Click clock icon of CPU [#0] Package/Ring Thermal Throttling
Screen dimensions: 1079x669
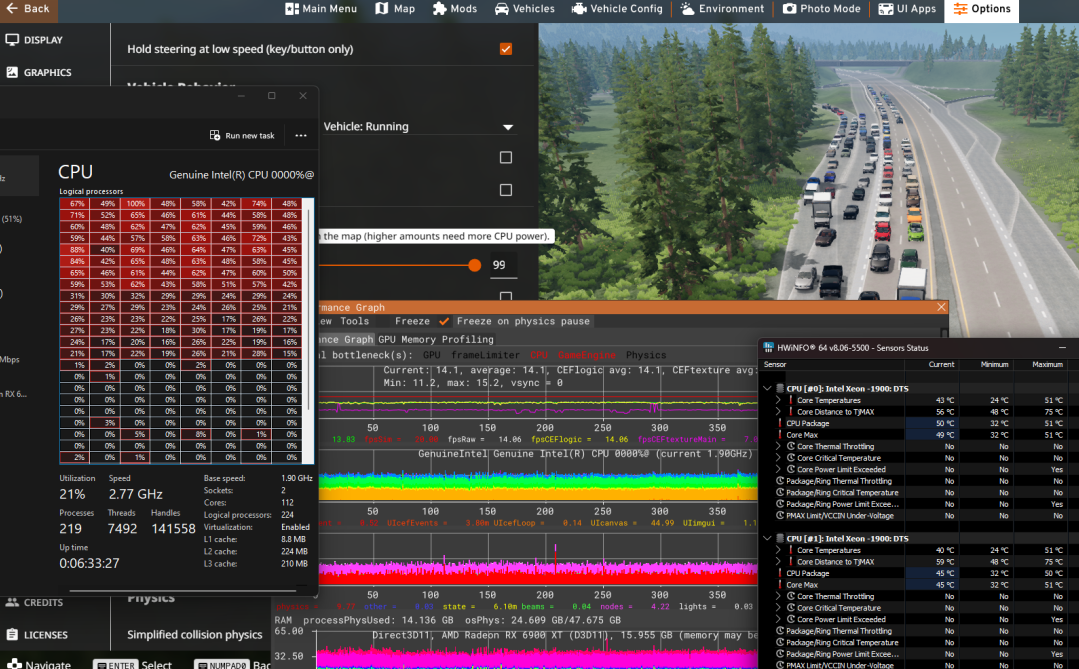tap(780, 481)
